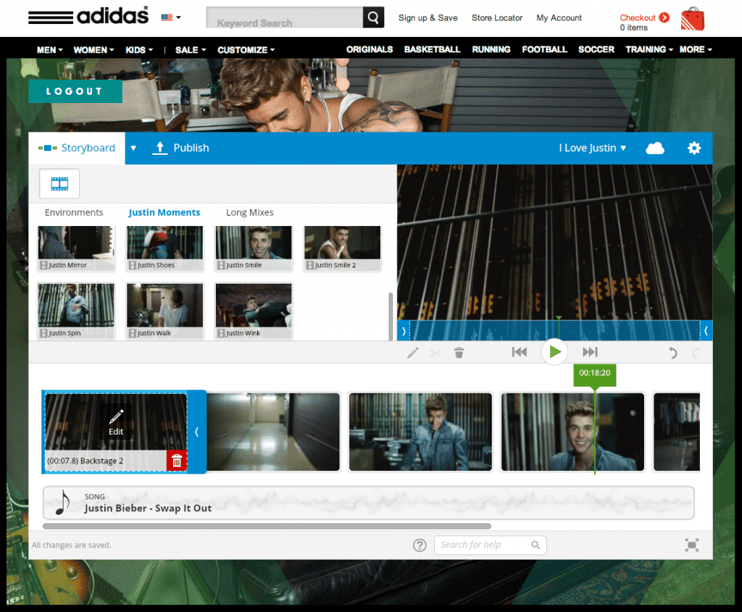Open the BASKETBALL category
Viewport: 742px width, 612px height.
[432, 49]
